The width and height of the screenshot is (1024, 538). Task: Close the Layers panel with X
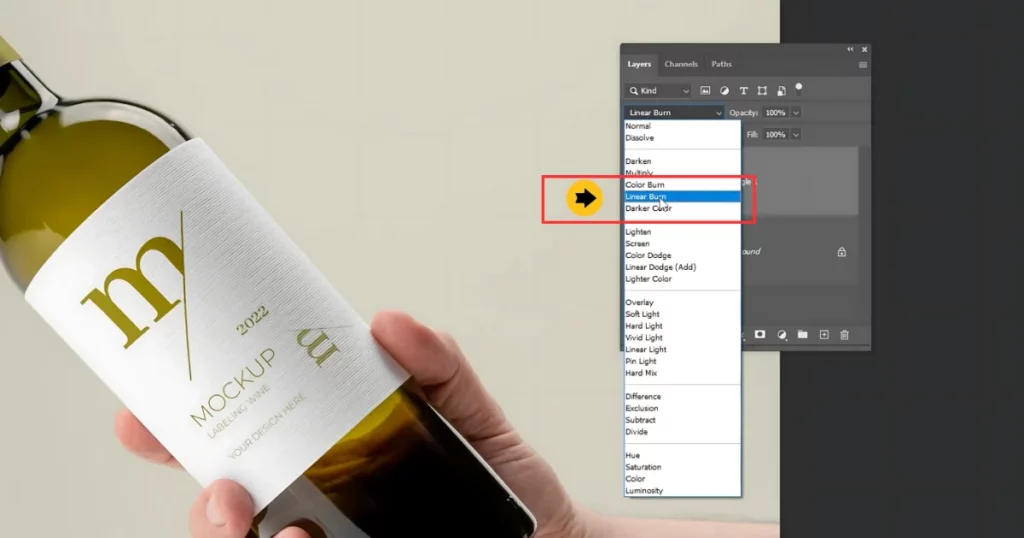point(865,49)
